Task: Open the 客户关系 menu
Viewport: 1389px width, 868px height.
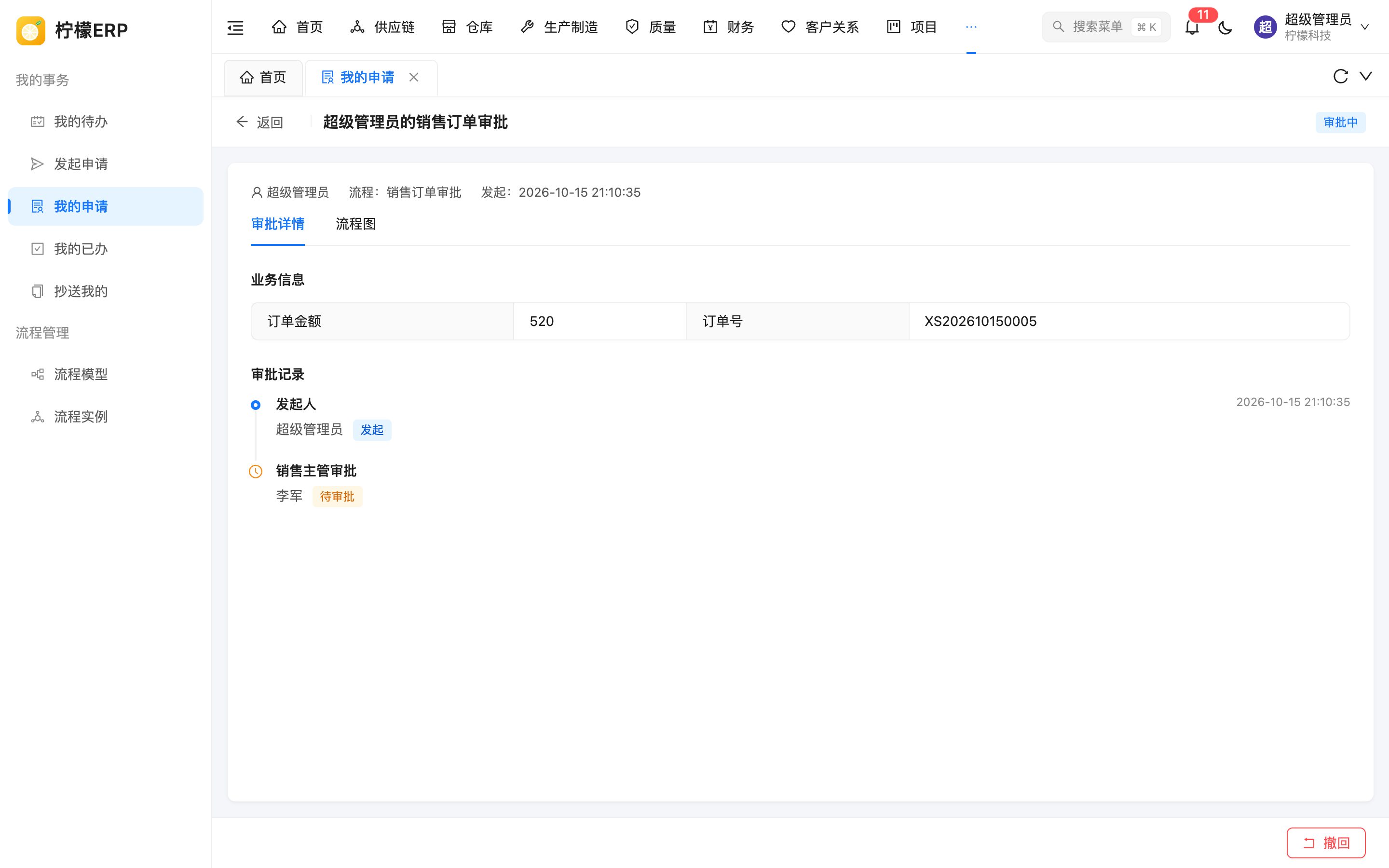Action: click(821, 27)
